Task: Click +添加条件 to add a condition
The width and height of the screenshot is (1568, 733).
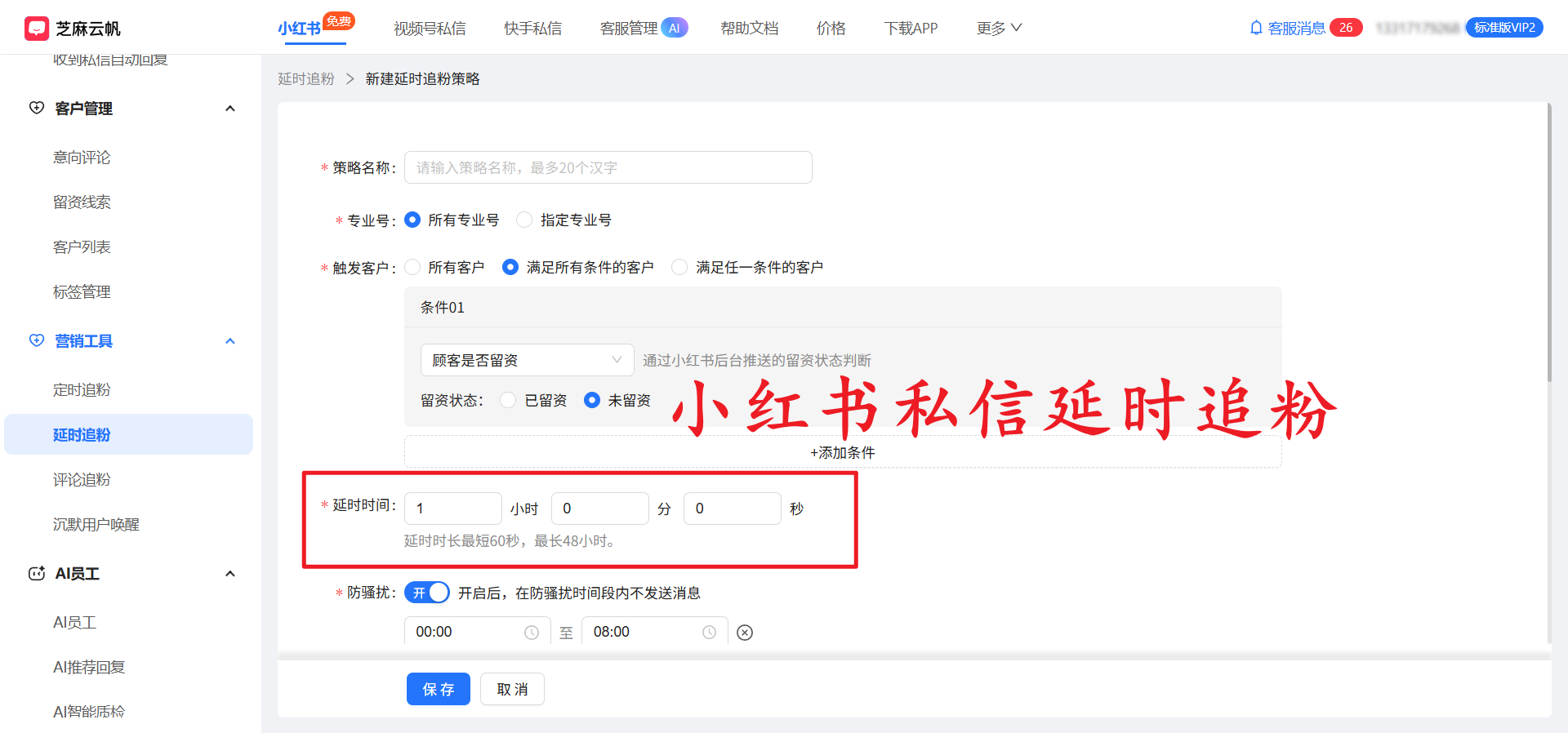Action: [x=843, y=452]
